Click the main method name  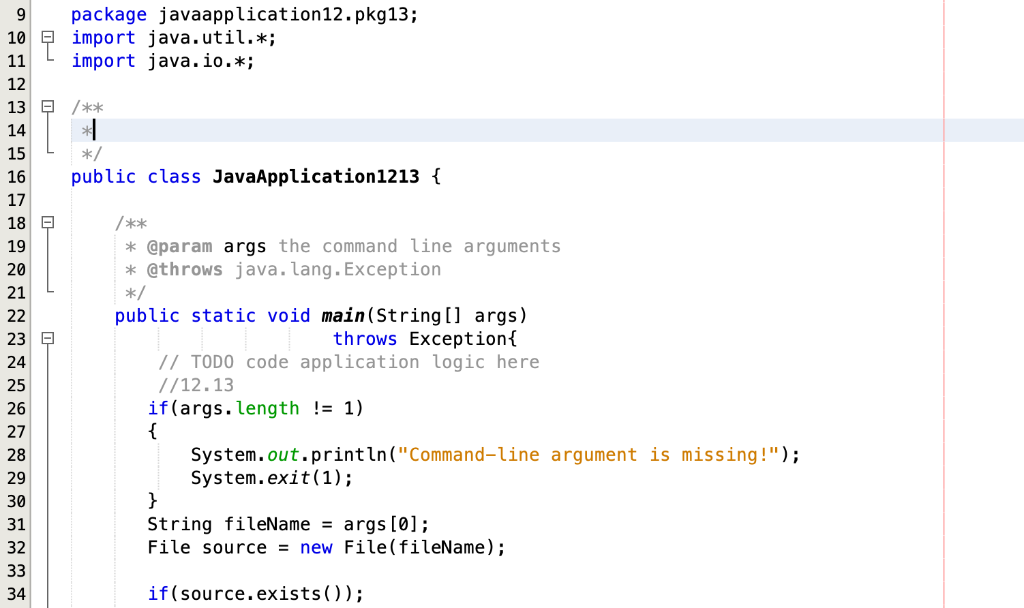point(343,315)
